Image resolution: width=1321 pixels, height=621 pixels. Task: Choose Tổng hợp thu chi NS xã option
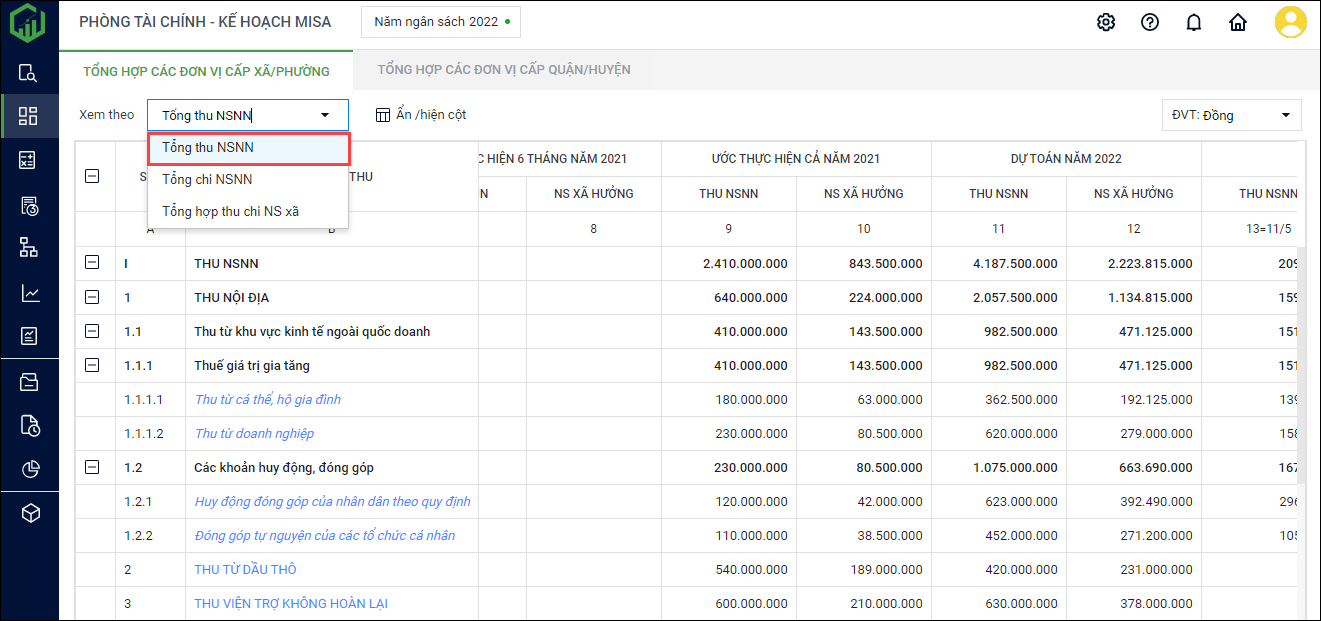click(230, 212)
